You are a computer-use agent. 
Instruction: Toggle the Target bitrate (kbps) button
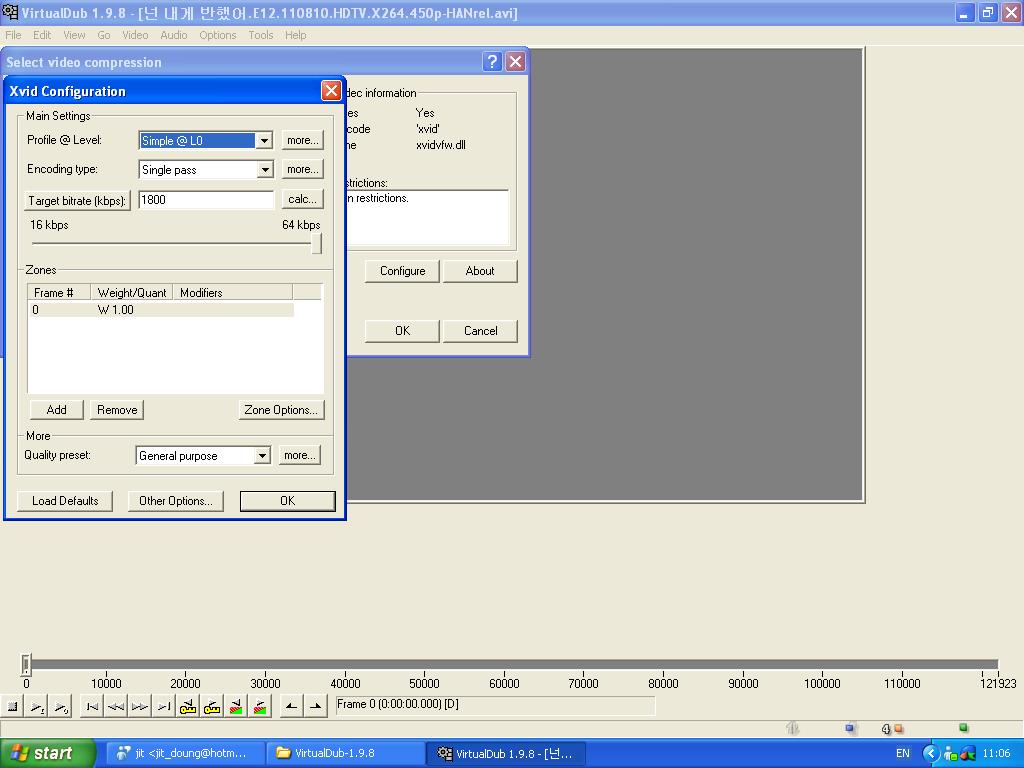pos(77,200)
